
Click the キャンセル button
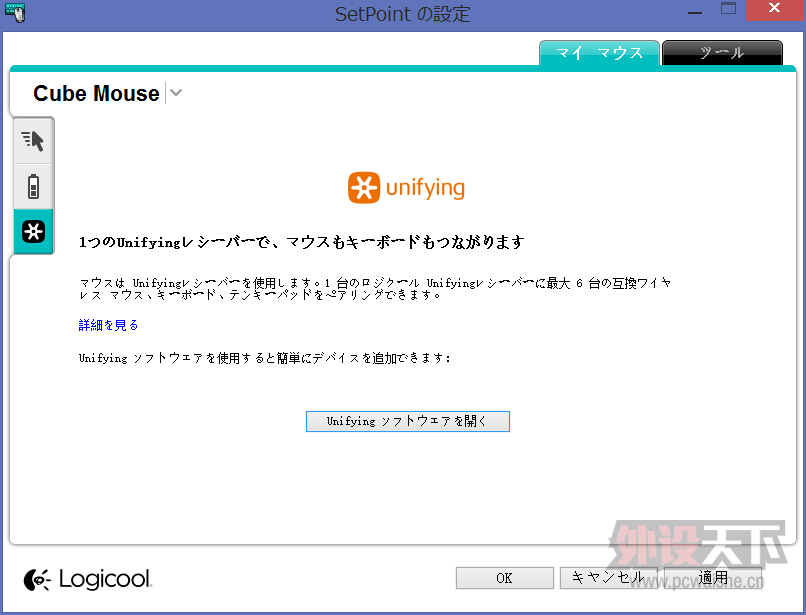pos(608,578)
